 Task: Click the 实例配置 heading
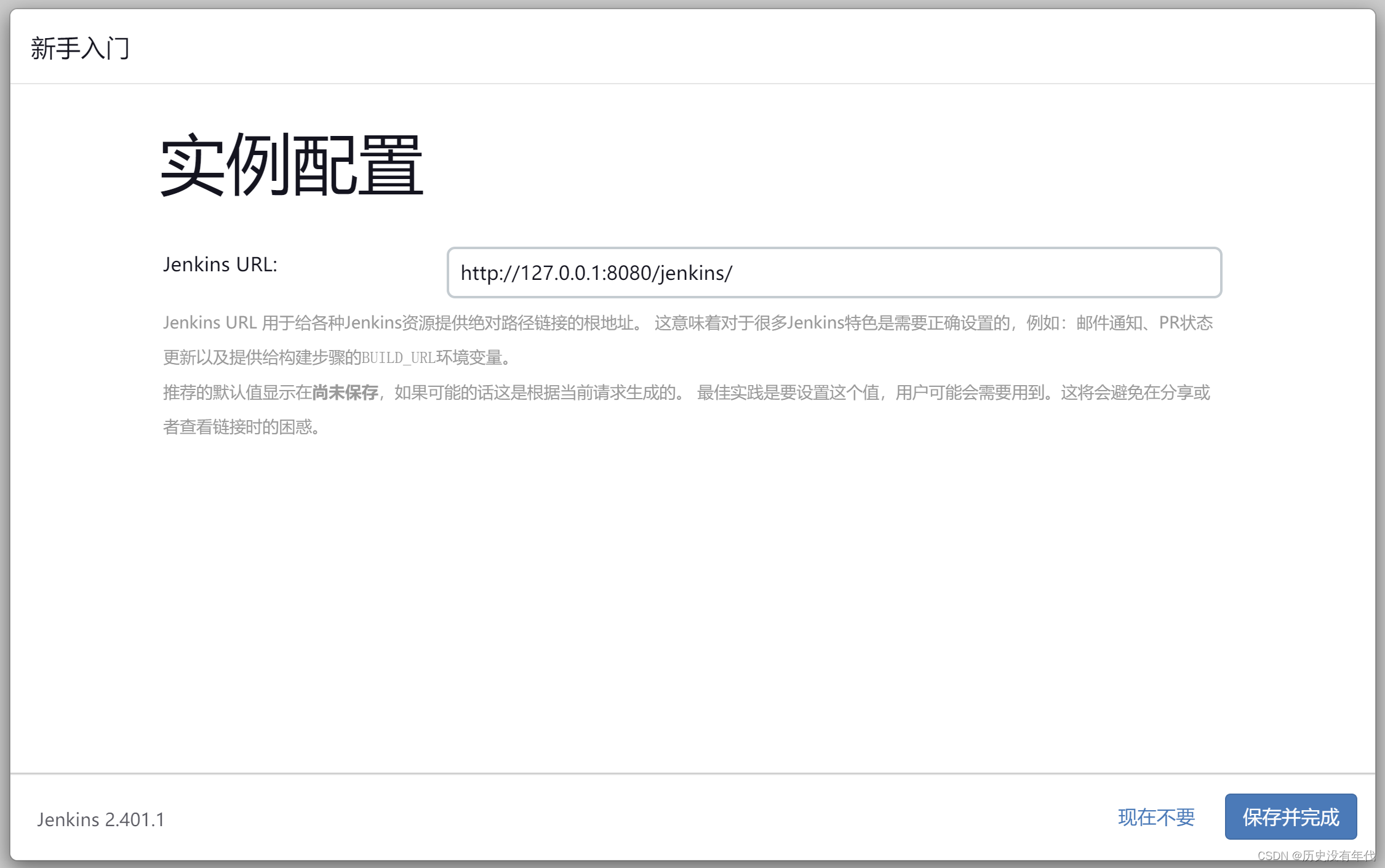coord(291,165)
